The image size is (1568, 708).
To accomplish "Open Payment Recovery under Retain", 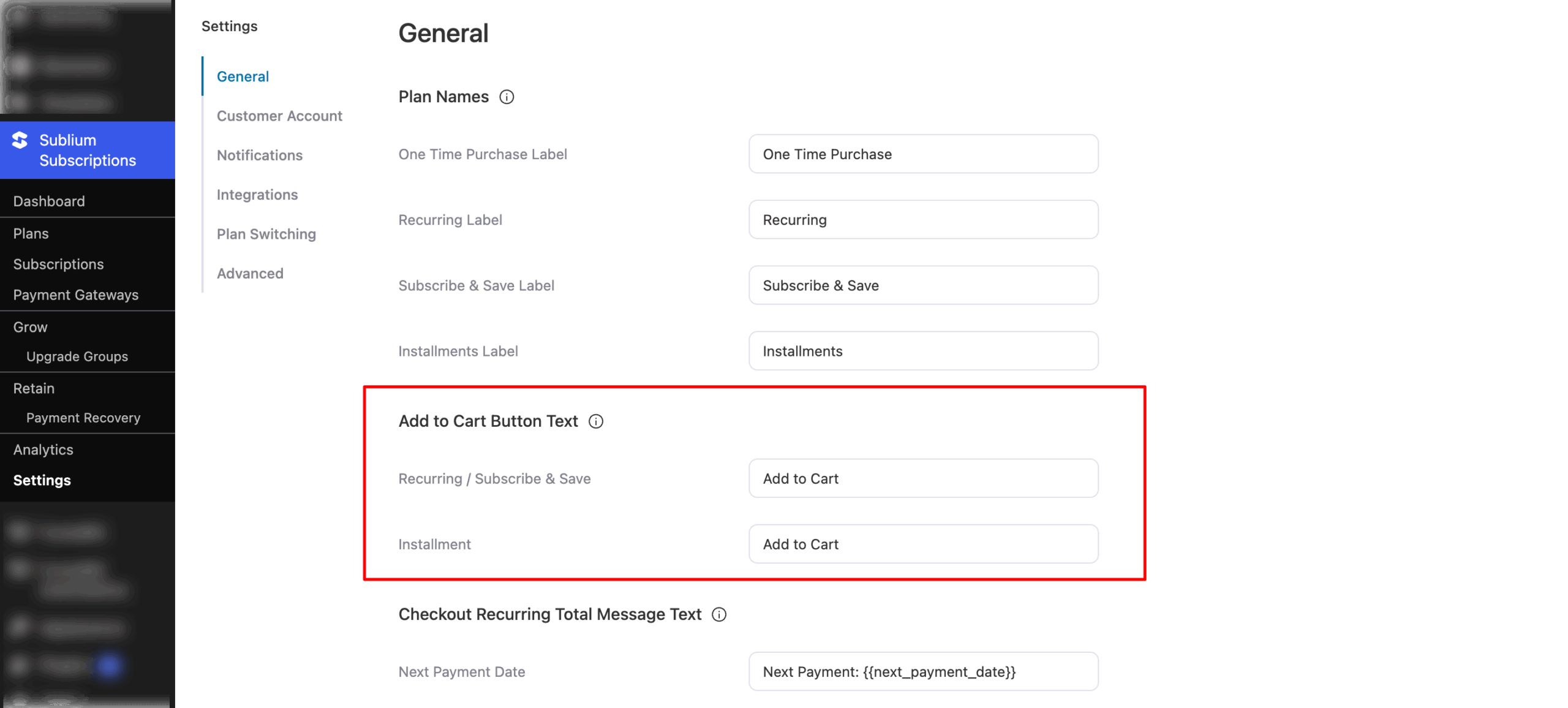I will (83, 418).
